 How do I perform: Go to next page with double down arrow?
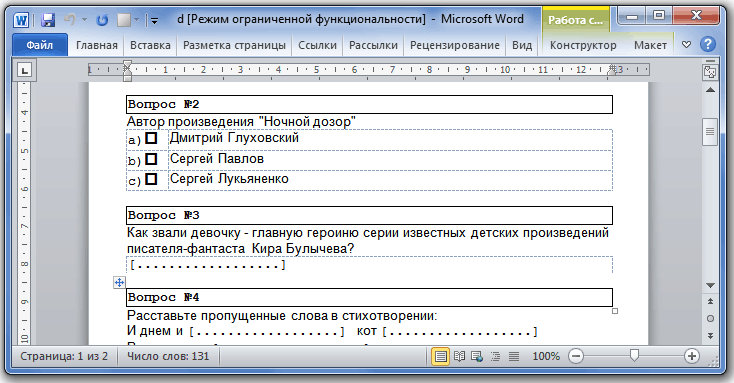point(710,335)
